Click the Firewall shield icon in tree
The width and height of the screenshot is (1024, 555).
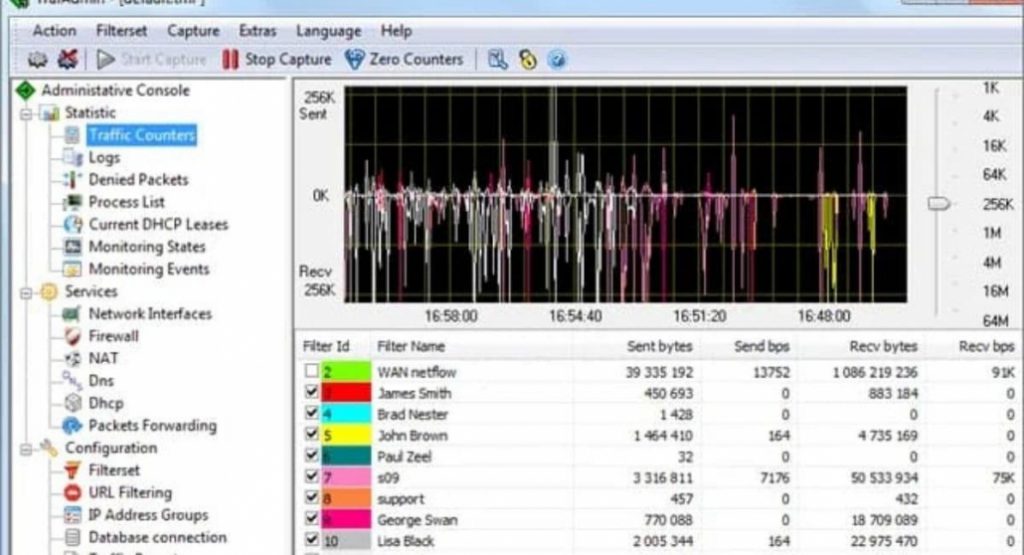(72, 336)
